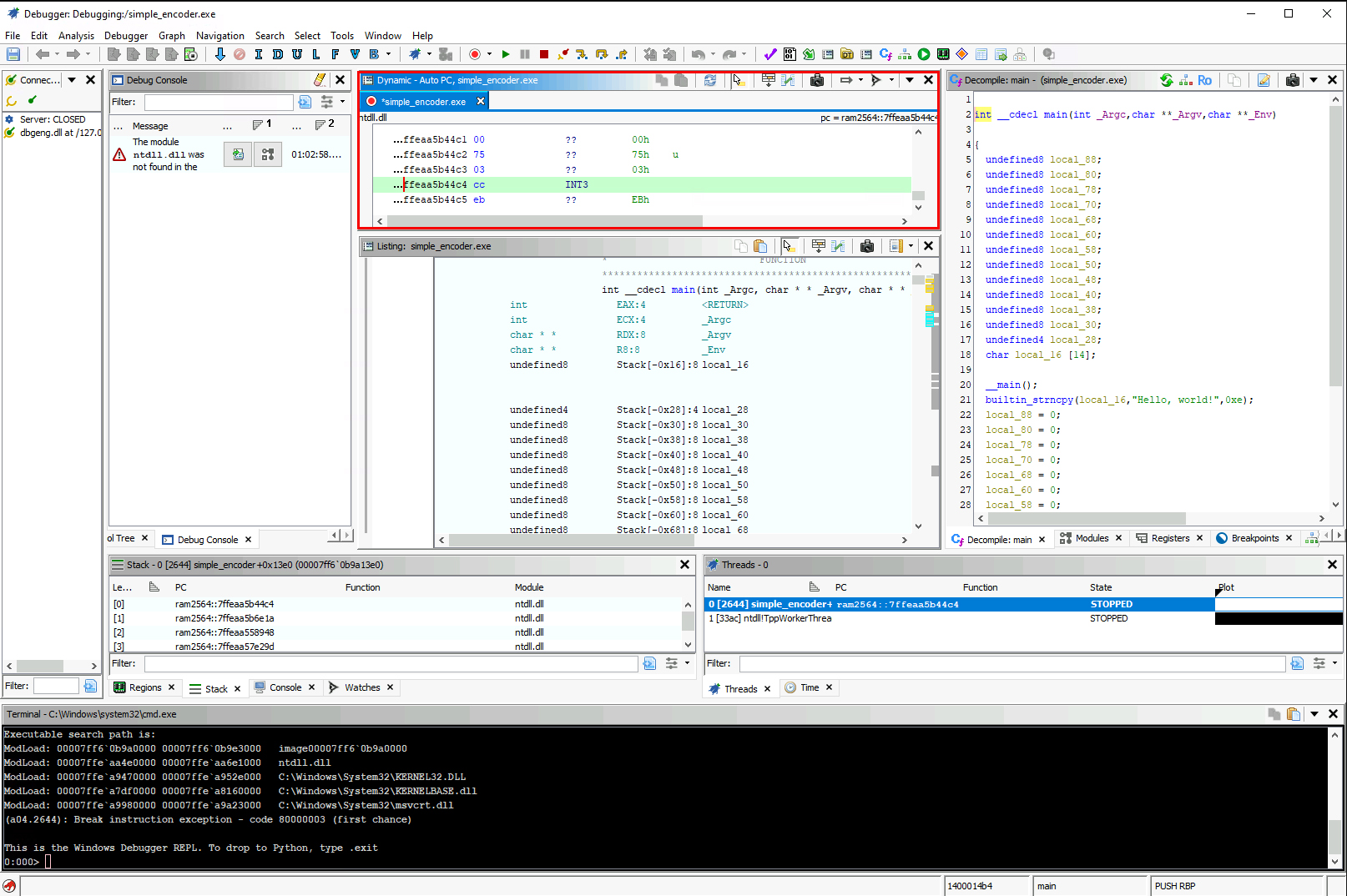The width and height of the screenshot is (1347, 896).
Task: Toggle Decompile panel edit/notes icon
Action: pos(1264,80)
